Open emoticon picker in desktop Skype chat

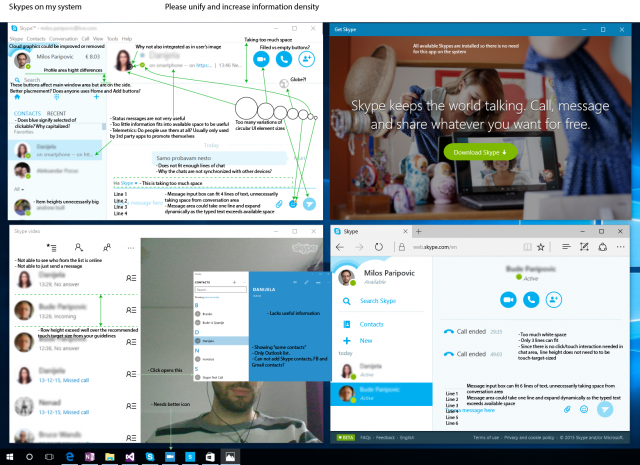click(293, 204)
